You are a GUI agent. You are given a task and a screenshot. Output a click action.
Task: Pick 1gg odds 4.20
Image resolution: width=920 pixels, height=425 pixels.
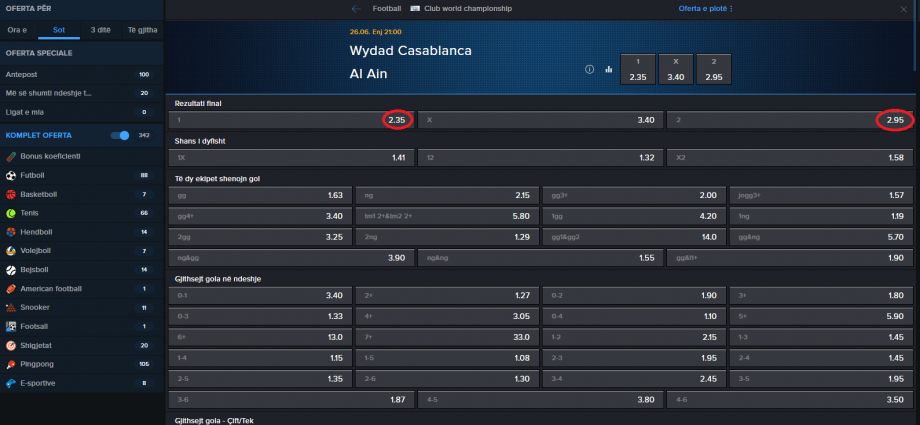(634, 216)
